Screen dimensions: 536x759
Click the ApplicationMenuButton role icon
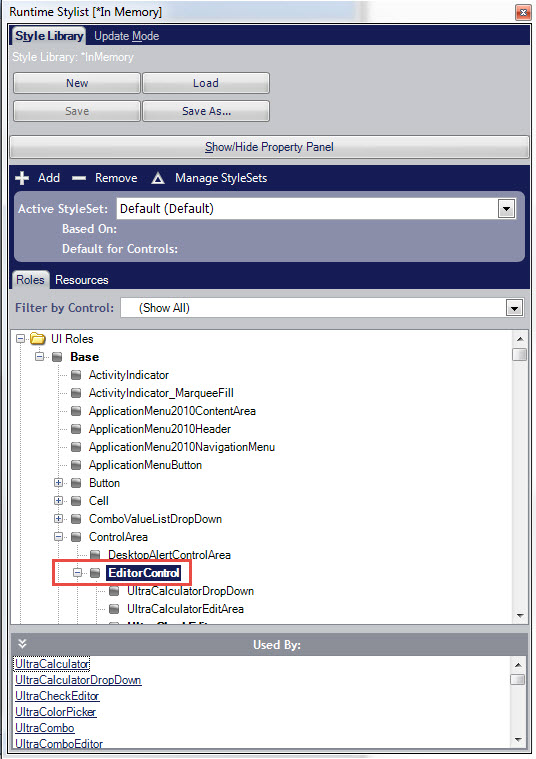click(76, 465)
